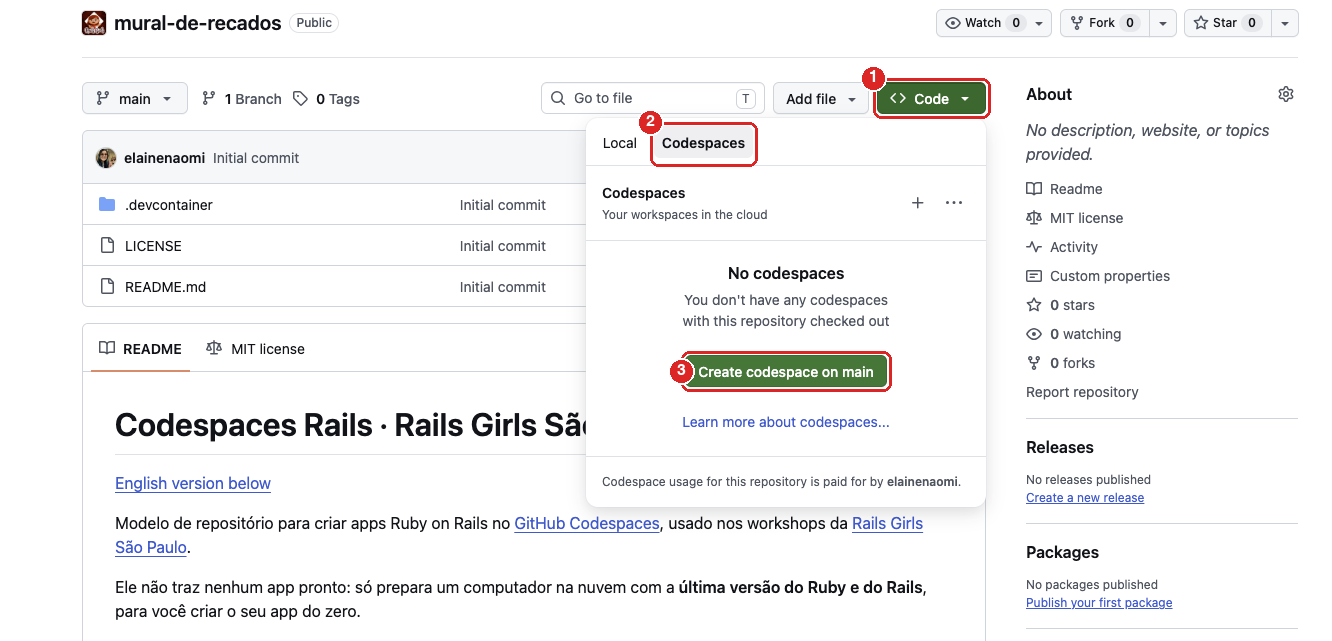The width and height of the screenshot is (1332, 641).
Task: Click the star icon beside 0 stars
Action: click(1034, 305)
